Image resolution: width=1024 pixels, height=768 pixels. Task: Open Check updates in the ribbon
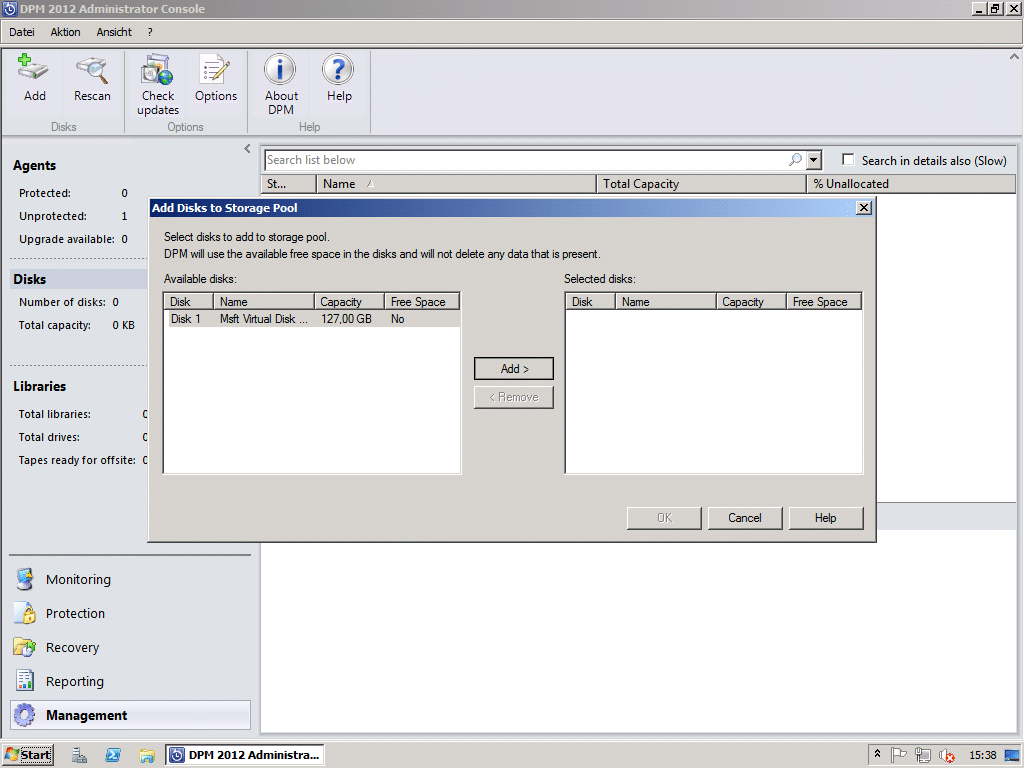click(x=158, y=85)
